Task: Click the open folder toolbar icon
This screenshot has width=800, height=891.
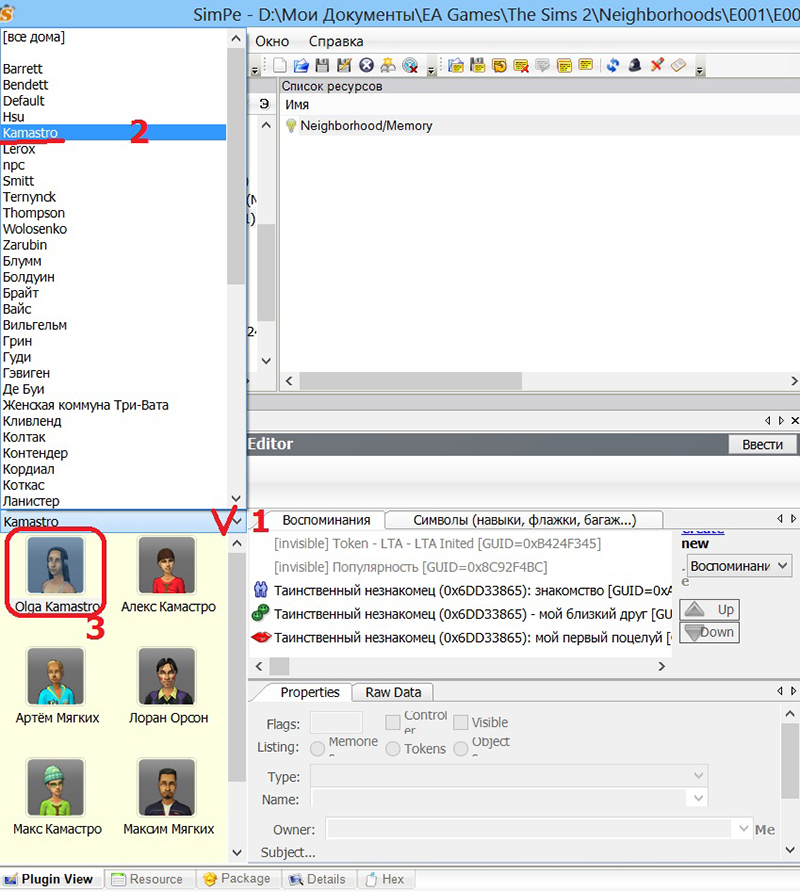Action: coord(301,66)
